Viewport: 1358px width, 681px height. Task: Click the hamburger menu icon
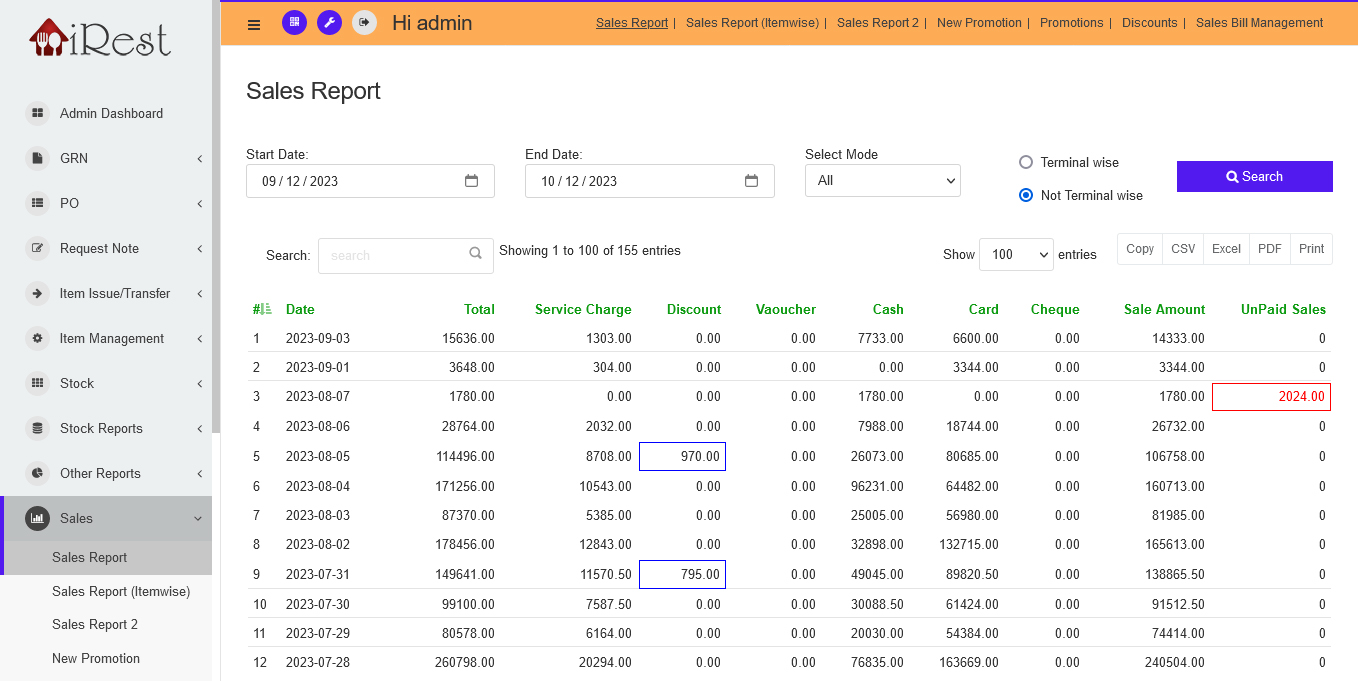[x=254, y=24]
